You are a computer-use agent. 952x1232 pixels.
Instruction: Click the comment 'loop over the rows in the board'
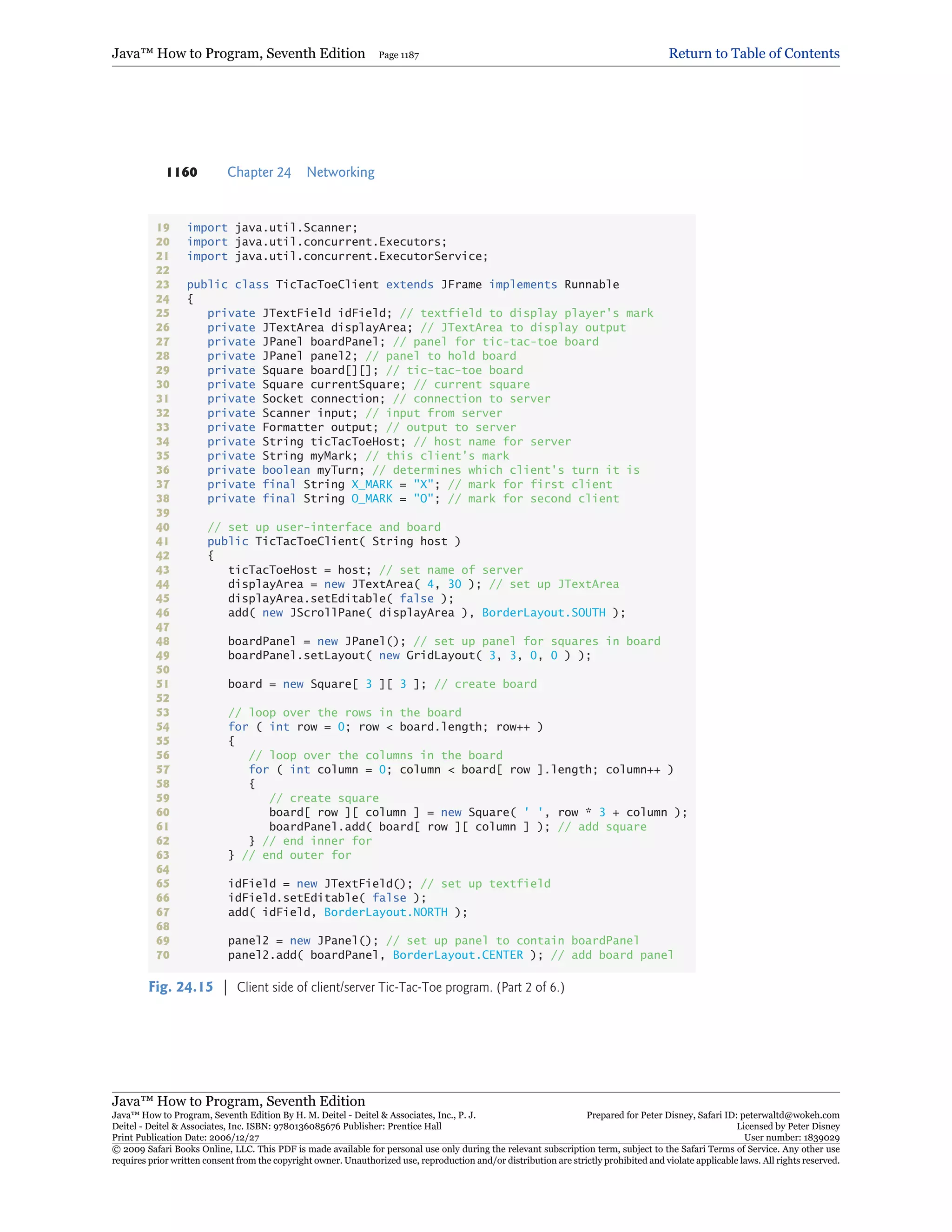coord(344,712)
